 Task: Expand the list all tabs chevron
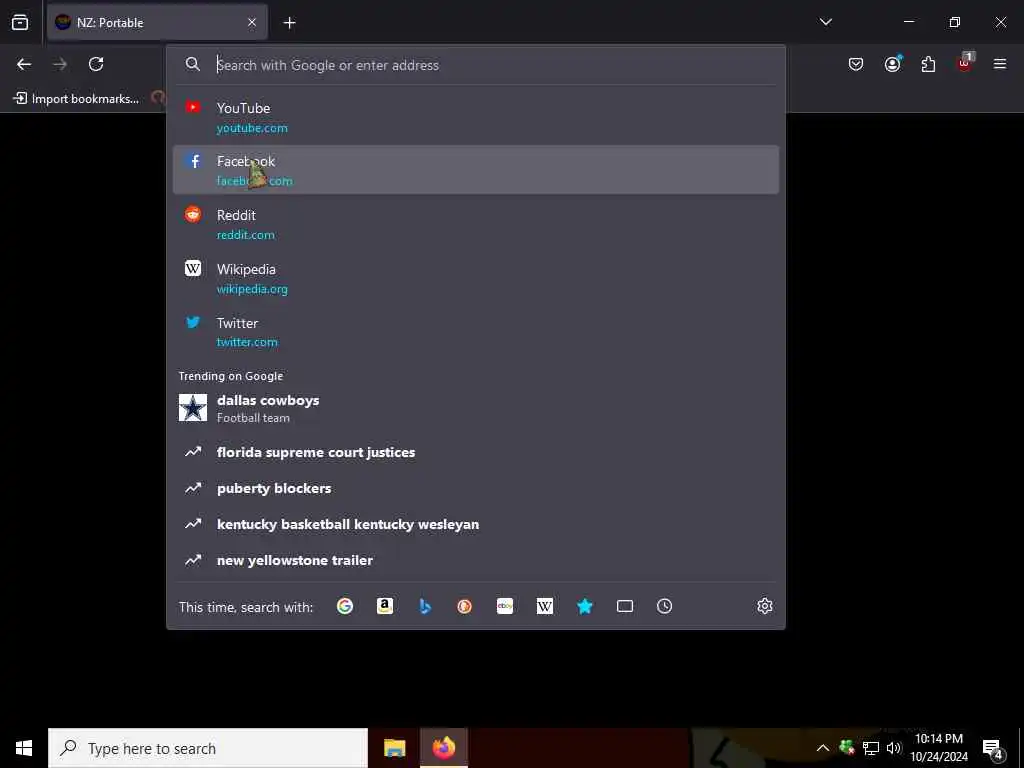pyautogui.click(x=825, y=22)
